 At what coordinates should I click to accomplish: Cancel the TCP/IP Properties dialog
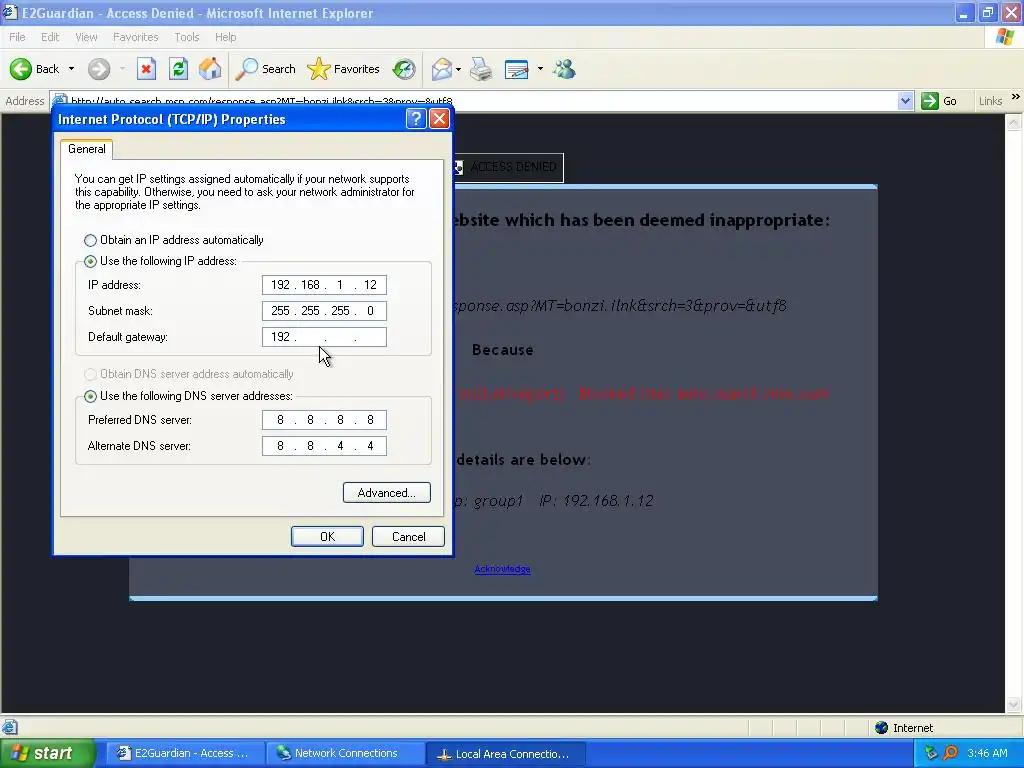(408, 536)
